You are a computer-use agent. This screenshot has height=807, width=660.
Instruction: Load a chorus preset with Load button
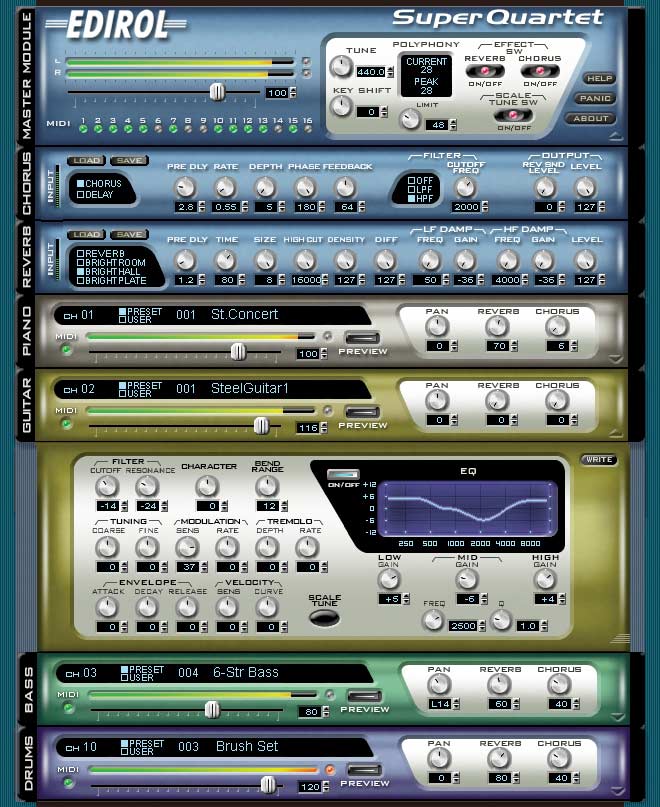click(x=86, y=161)
